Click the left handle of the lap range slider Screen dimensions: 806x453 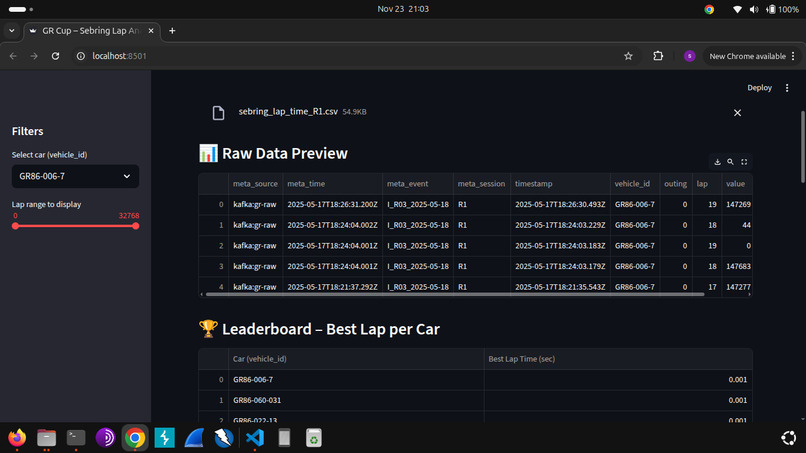click(15, 226)
